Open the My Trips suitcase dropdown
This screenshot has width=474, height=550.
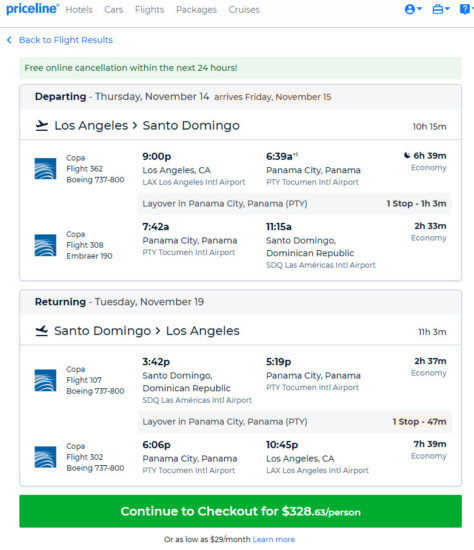[x=441, y=9]
